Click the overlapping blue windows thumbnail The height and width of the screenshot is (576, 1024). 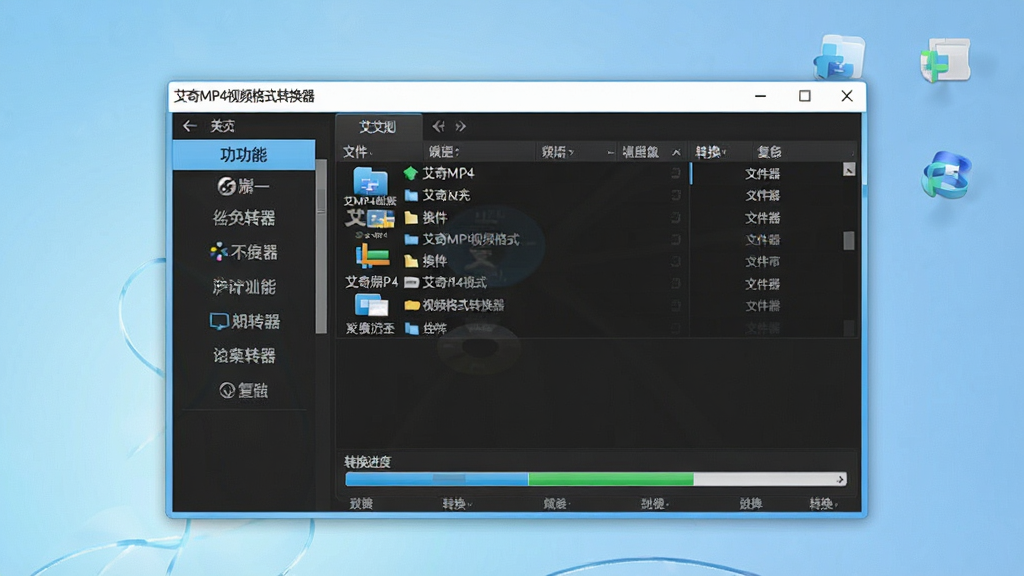click(371, 306)
